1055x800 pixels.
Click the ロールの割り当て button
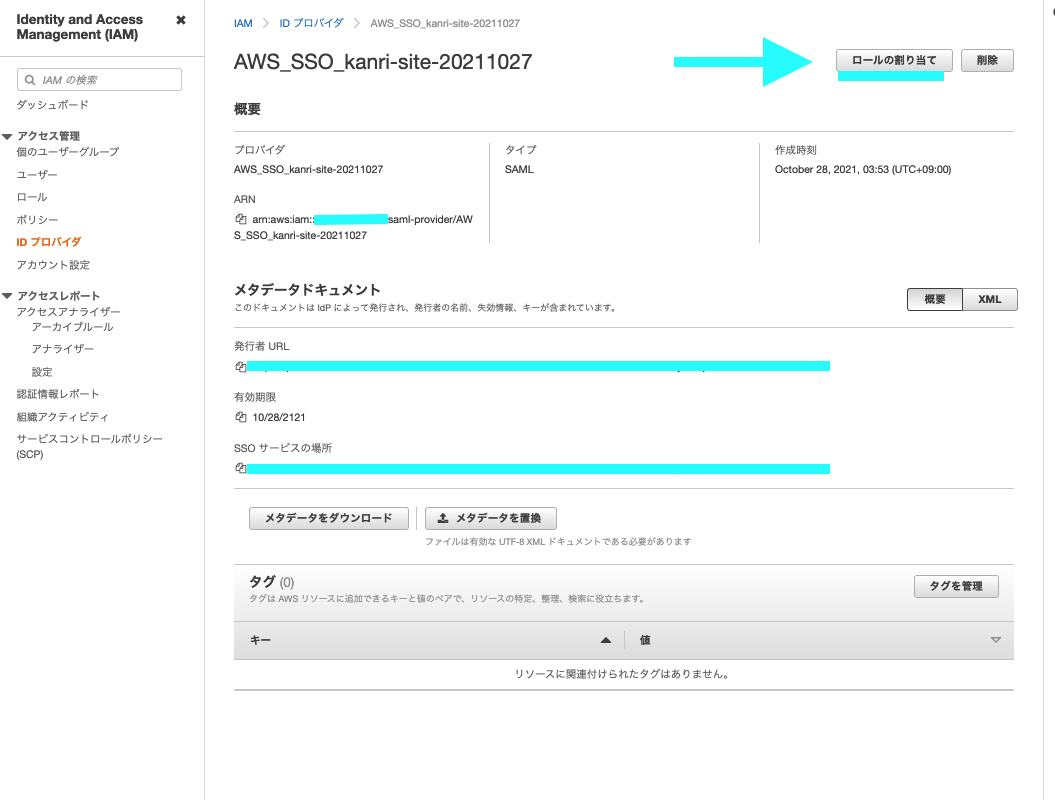(x=894, y=61)
